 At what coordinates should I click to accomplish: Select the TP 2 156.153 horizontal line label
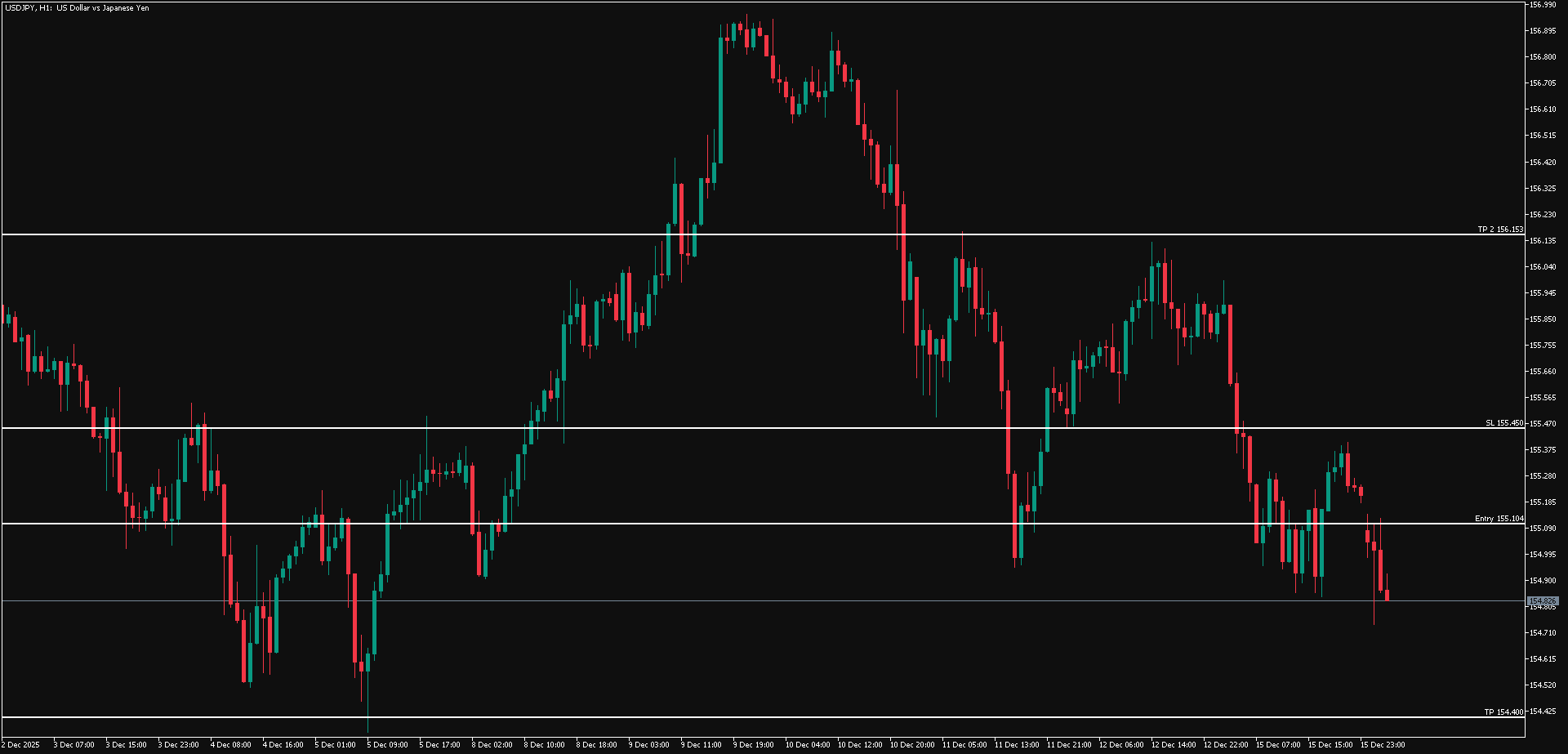[1500, 230]
